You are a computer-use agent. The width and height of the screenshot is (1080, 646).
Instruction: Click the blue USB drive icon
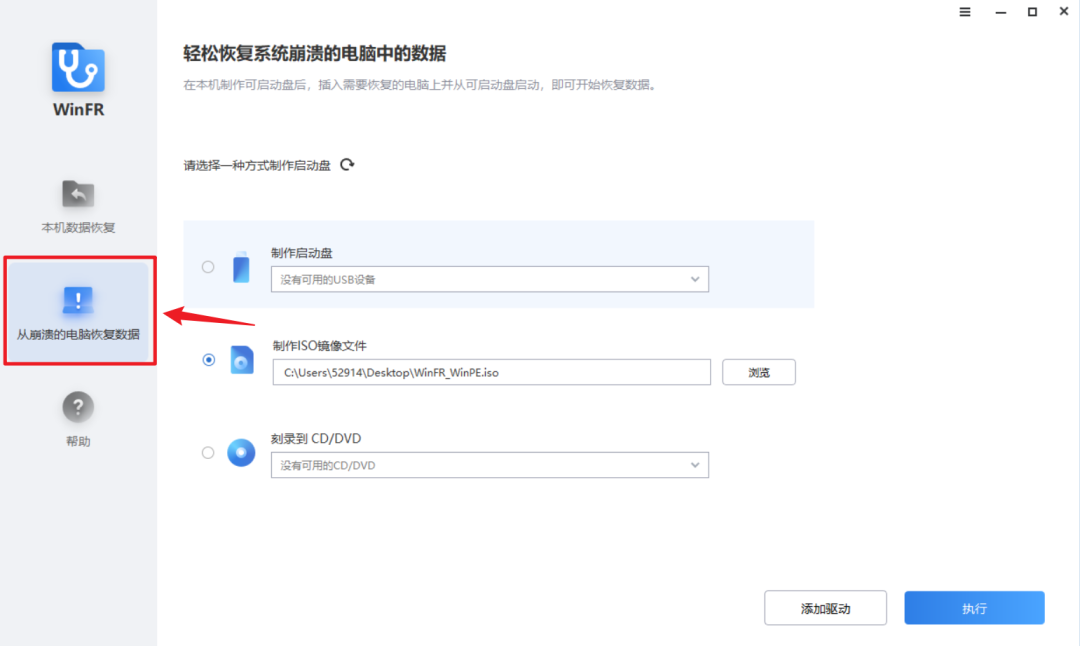point(241,267)
